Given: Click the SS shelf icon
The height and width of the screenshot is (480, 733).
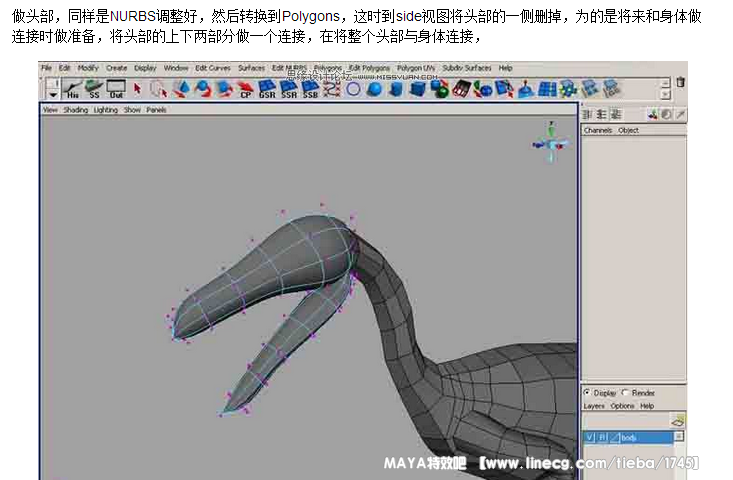Looking at the screenshot, I should (94, 89).
